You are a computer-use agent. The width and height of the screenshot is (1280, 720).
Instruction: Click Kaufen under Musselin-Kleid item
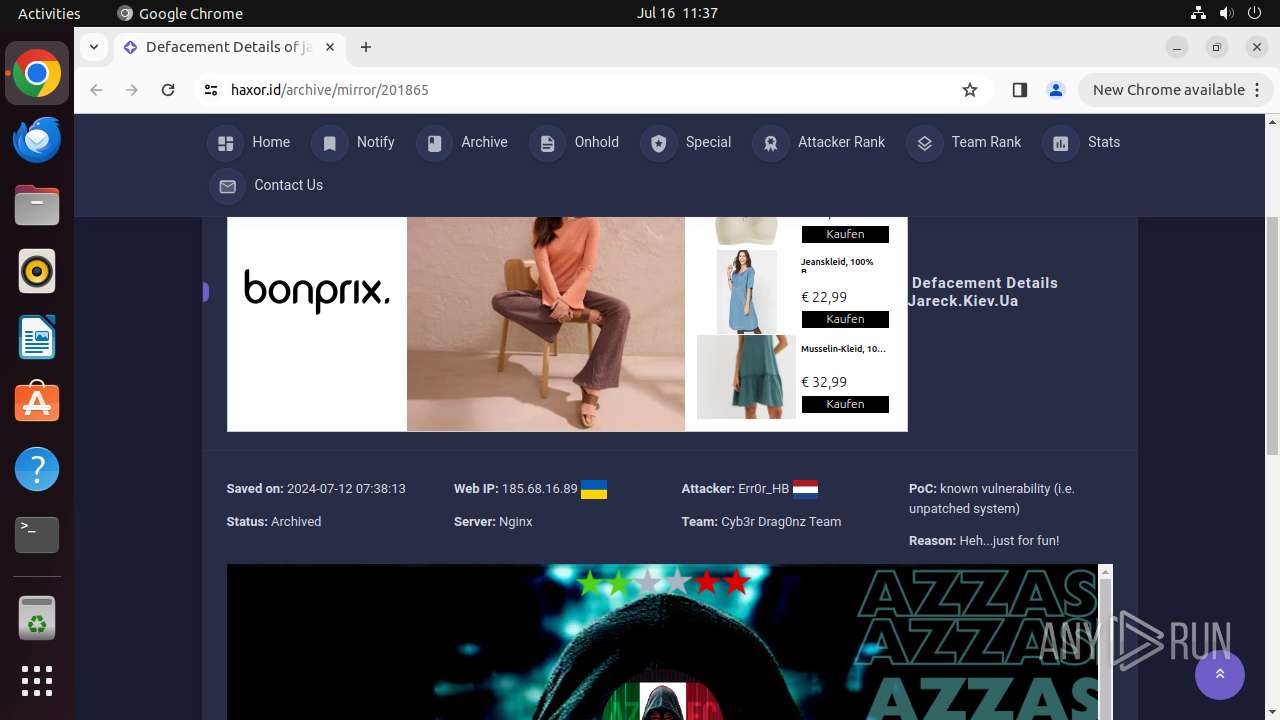[x=845, y=404]
